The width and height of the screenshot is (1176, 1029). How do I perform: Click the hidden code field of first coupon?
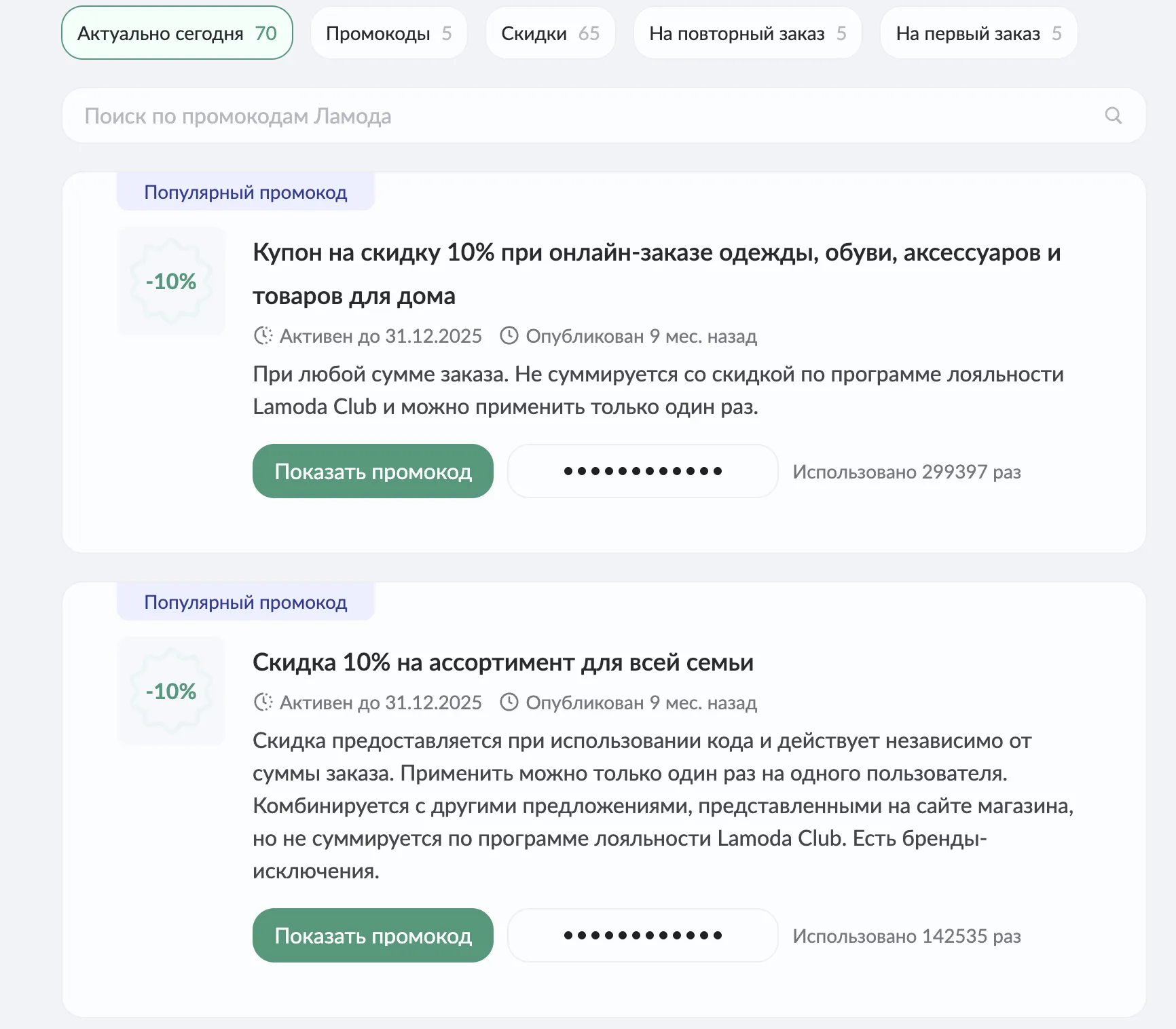coord(642,472)
